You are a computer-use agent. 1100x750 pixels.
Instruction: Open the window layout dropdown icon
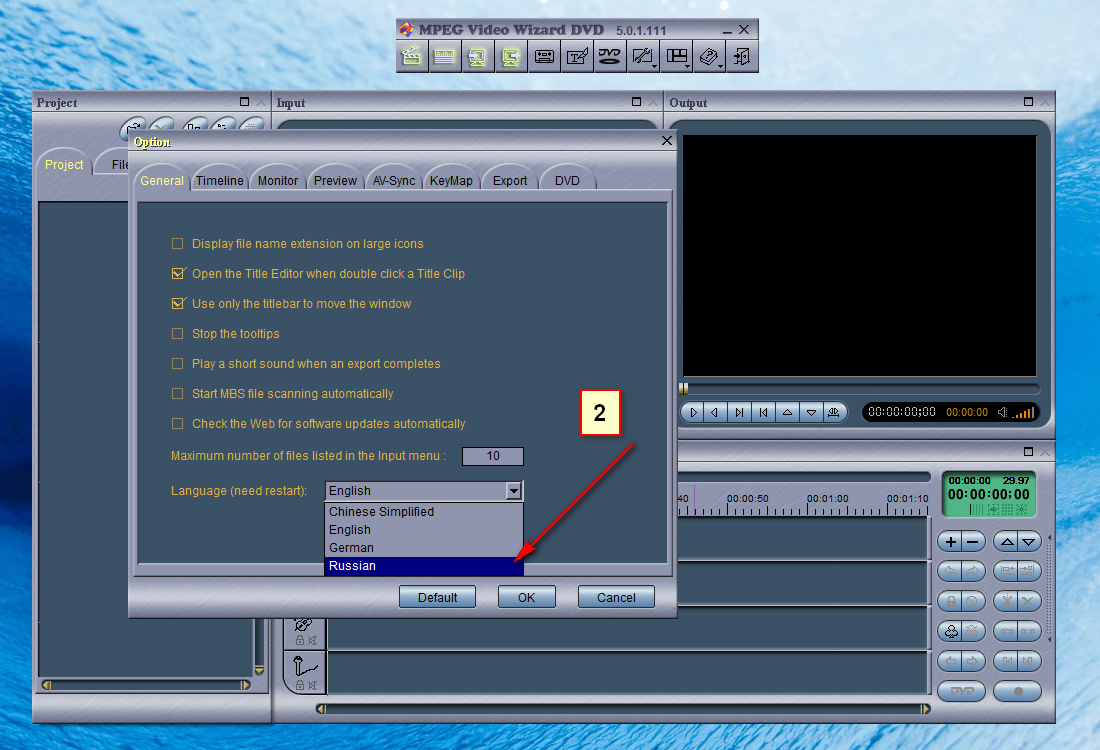tap(676, 56)
